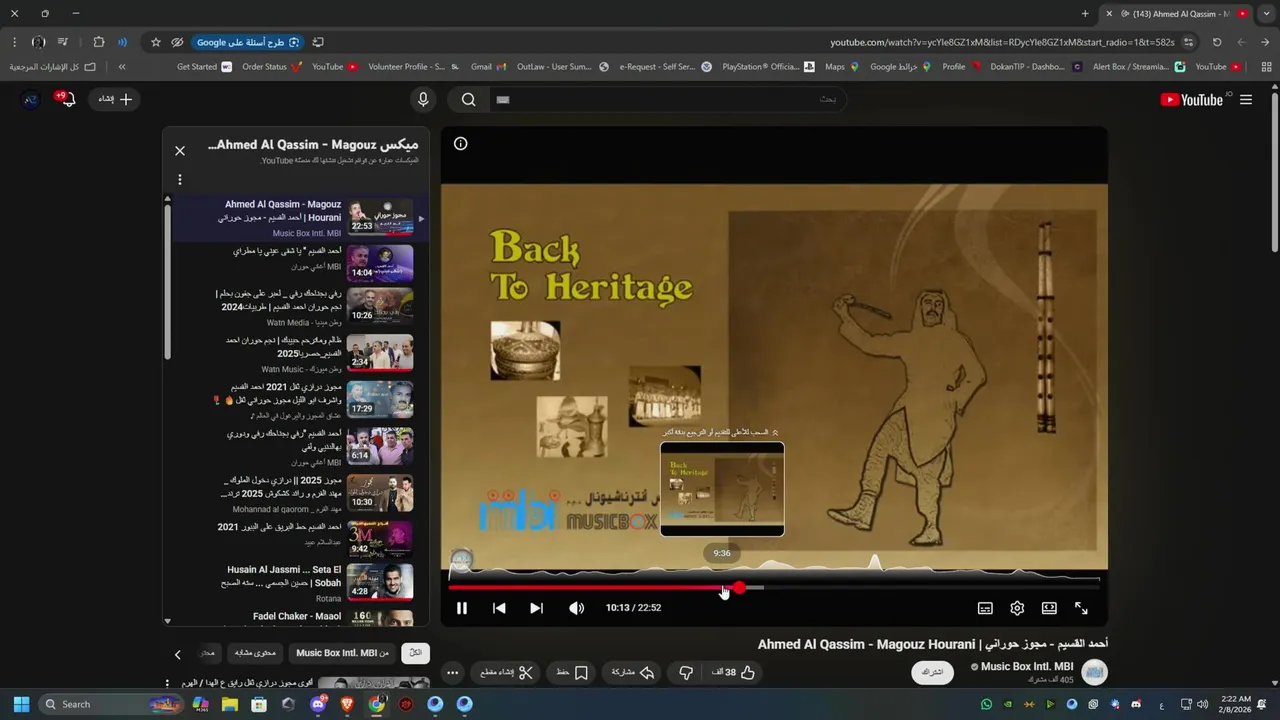Image resolution: width=1280 pixels, height=720 pixels.
Task: Subscribe to Music Box Intl. MBI
Action: [932, 672]
